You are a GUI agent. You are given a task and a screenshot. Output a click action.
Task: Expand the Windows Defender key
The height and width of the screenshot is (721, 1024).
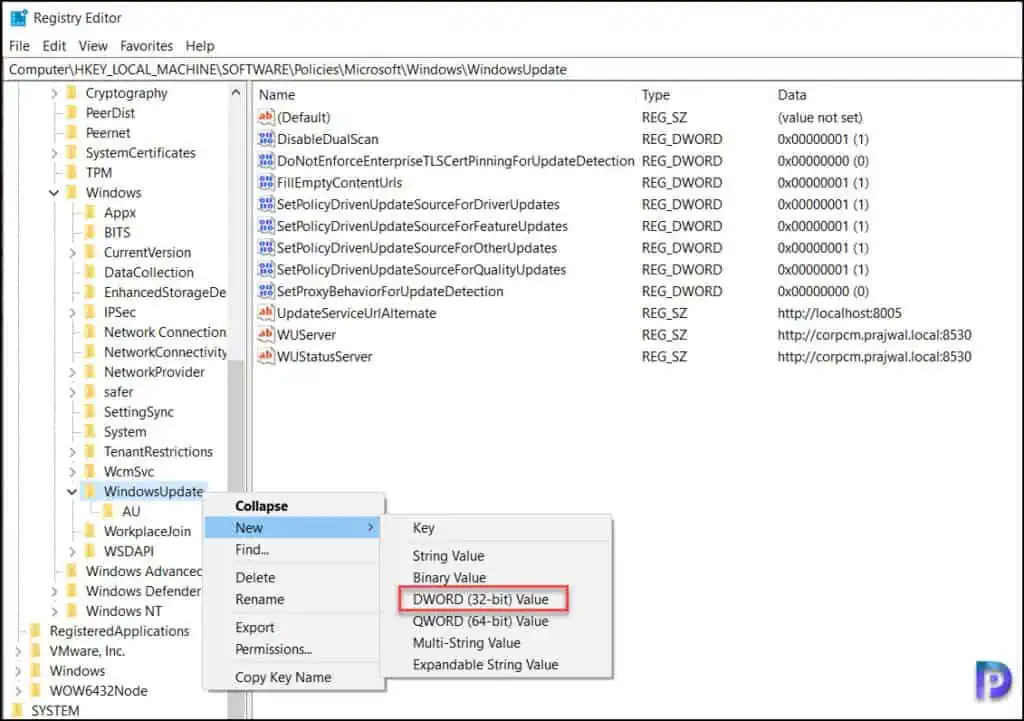[54, 591]
